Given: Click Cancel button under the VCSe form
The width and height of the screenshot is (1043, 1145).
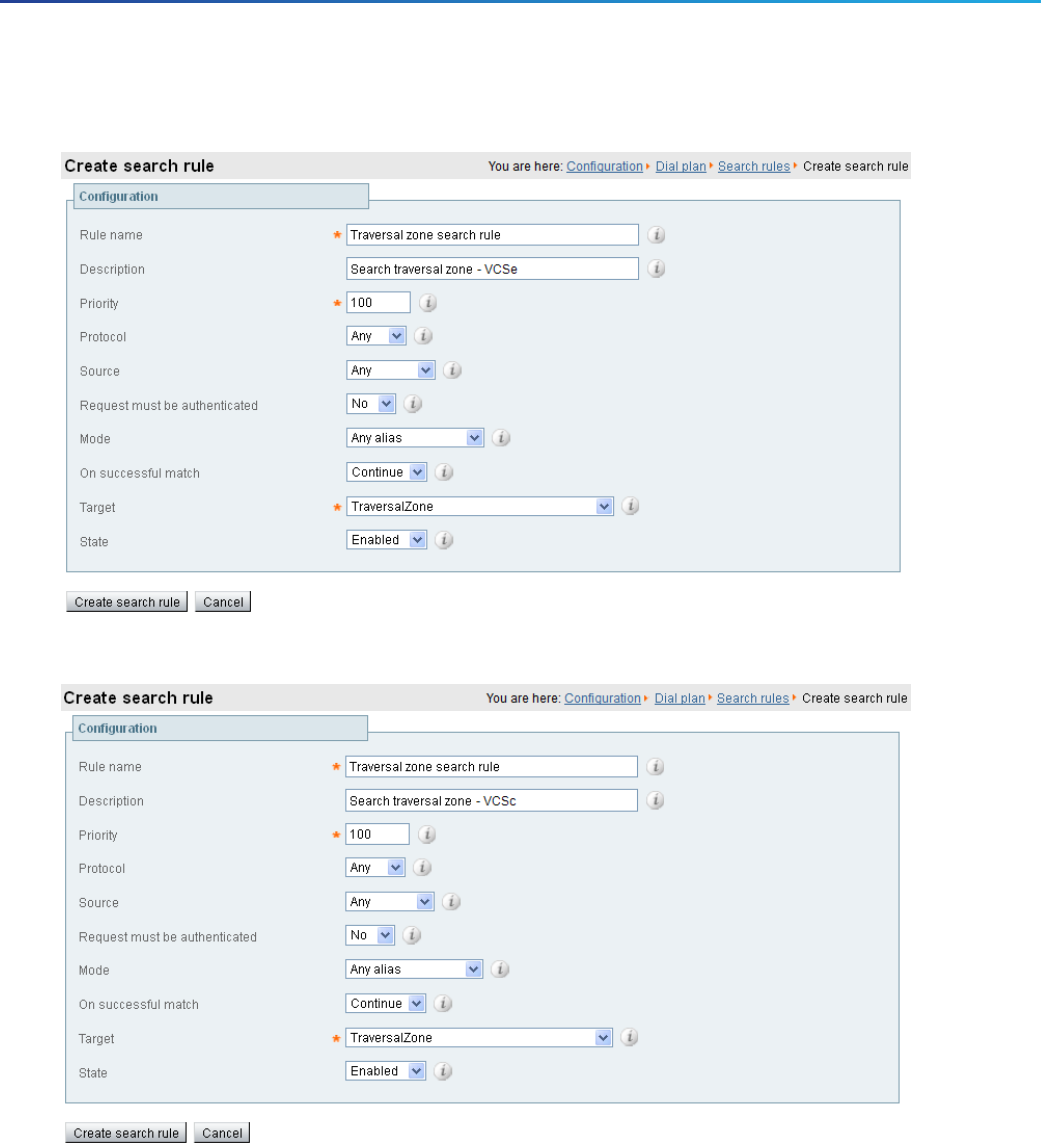Looking at the screenshot, I should pyautogui.click(x=223, y=602).
